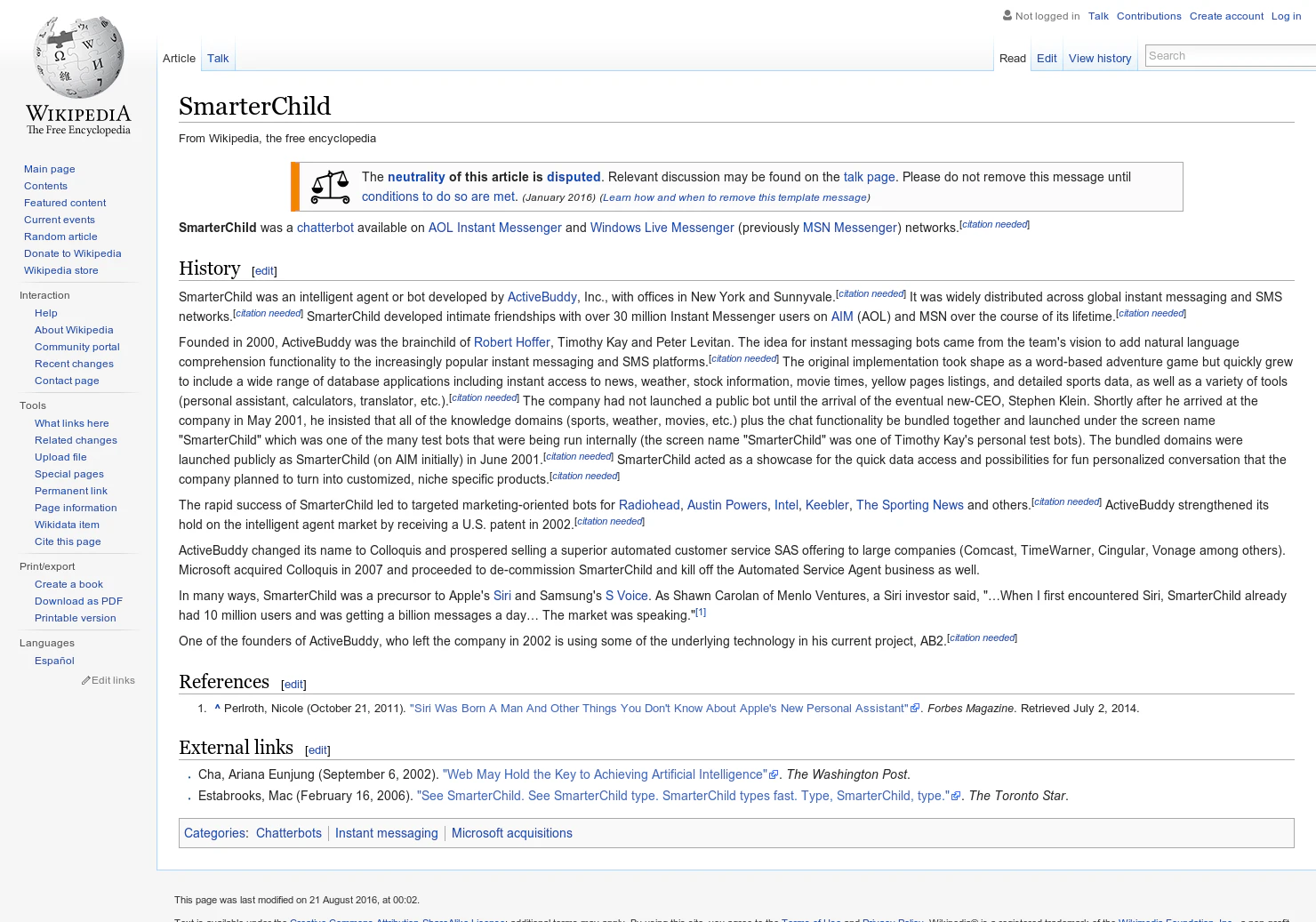The width and height of the screenshot is (1316, 922).
Task: Open Windows Live Messenger link
Action: pos(662,228)
